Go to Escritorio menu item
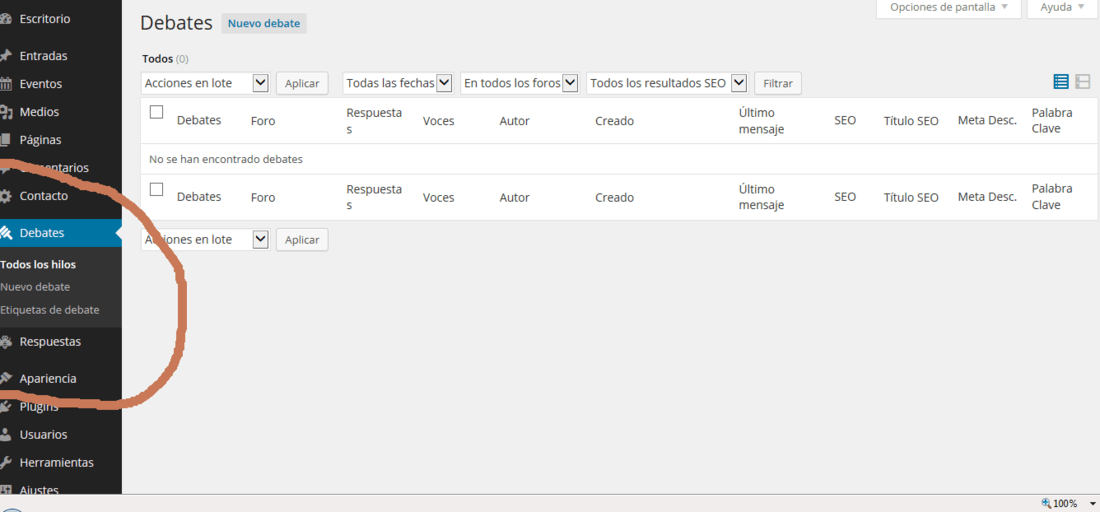Screen dimensions: 1100x512 [45, 19]
